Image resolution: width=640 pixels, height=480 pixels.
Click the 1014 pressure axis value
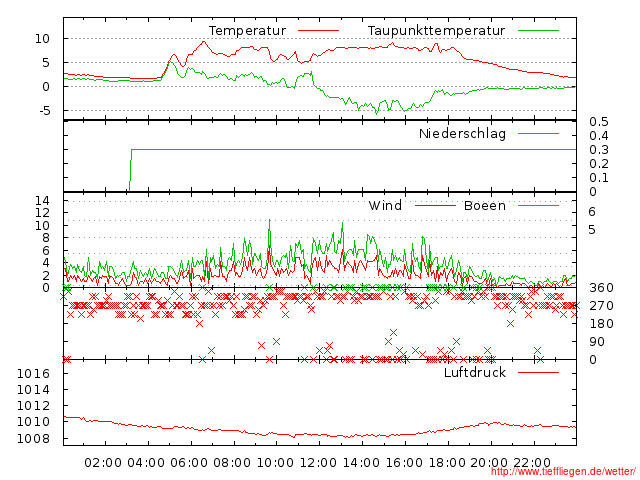33,390
